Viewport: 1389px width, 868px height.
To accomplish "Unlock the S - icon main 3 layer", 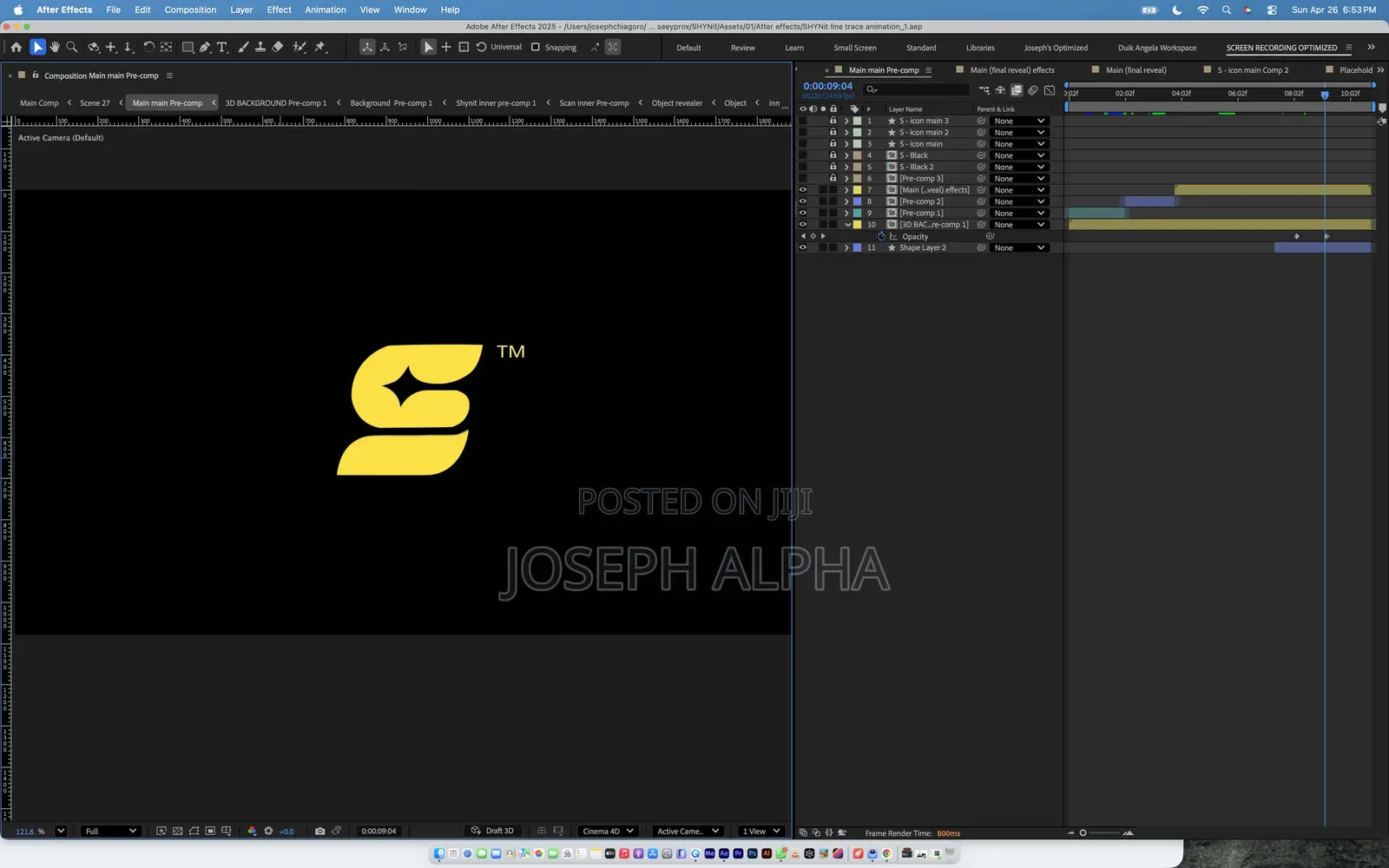I will (x=833, y=121).
